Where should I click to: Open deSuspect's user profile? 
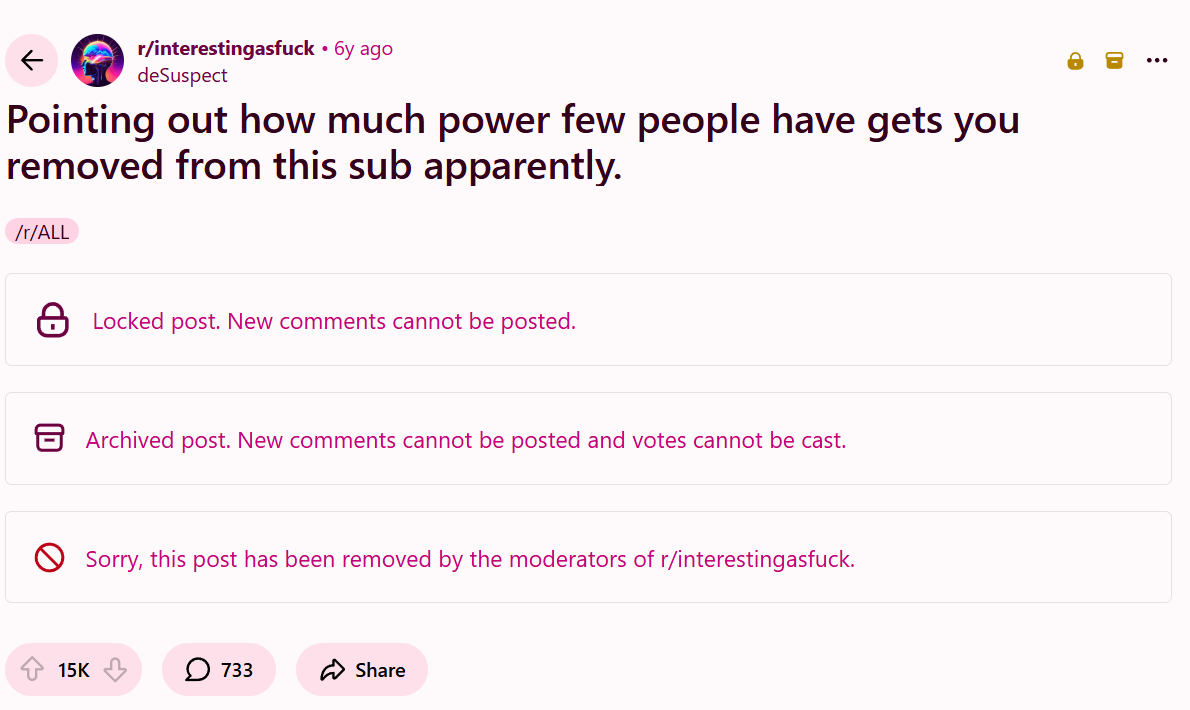[x=182, y=75]
